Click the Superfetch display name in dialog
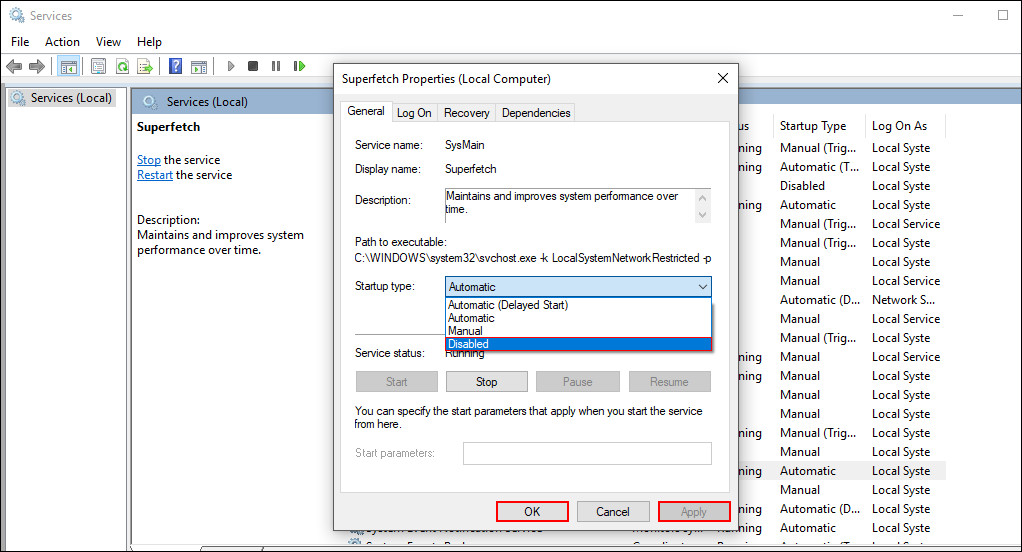Viewport: 1022px width, 552px height. point(470,169)
